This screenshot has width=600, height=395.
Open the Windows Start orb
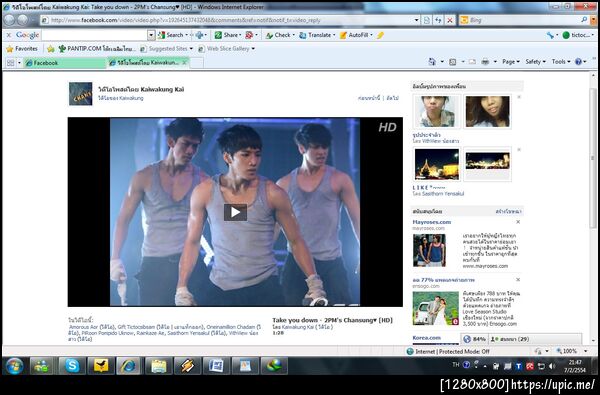pos(15,366)
